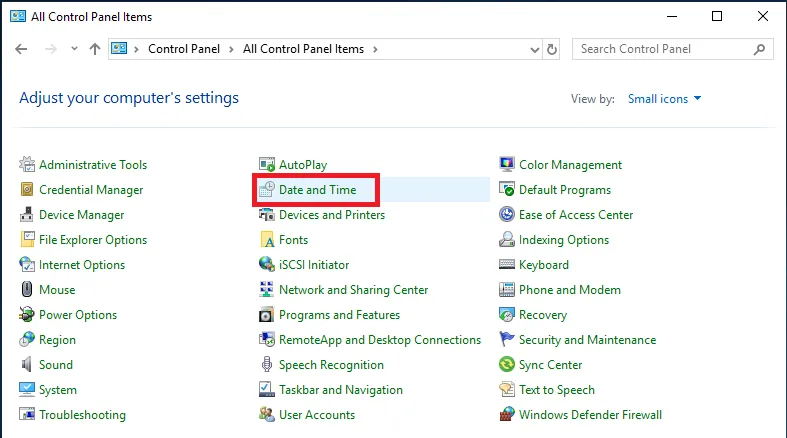787x438 pixels.
Task: Open the Default Programs link
Action: 565,190
